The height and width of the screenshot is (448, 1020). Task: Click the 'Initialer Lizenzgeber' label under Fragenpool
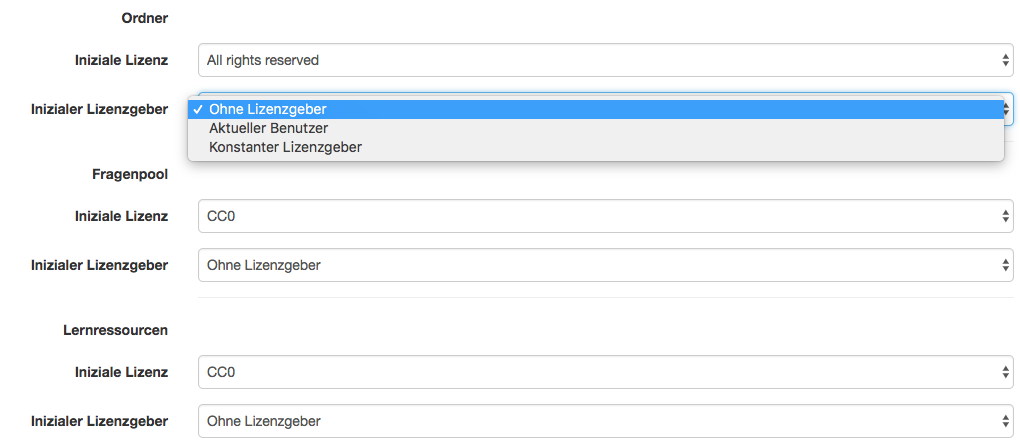point(99,265)
